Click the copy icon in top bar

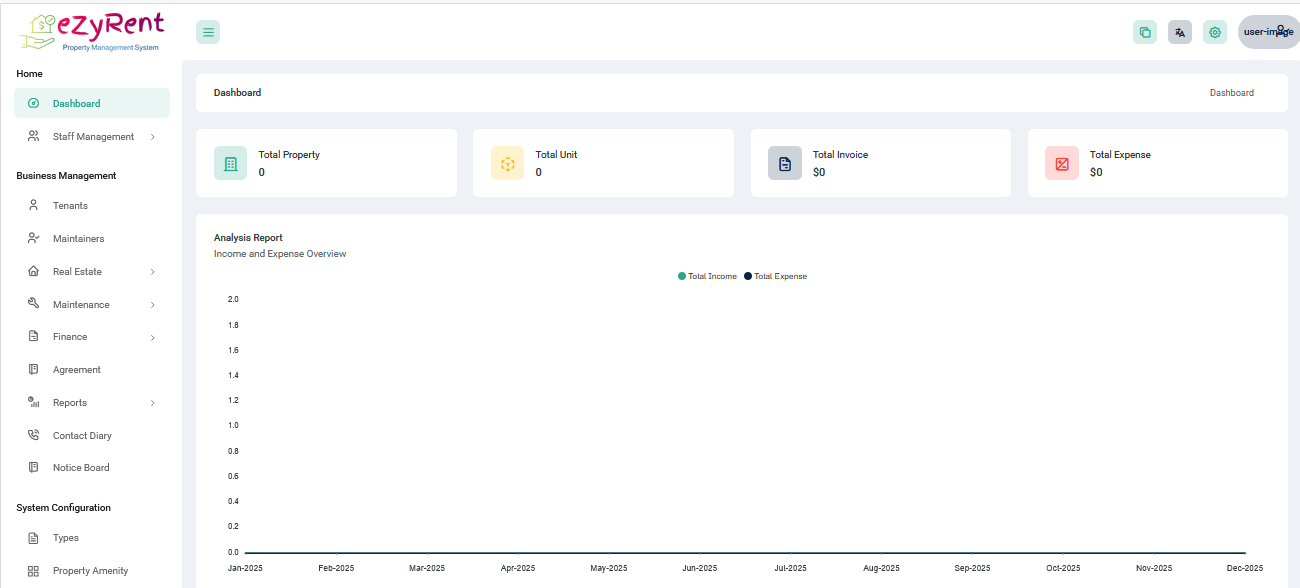click(1145, 32)
